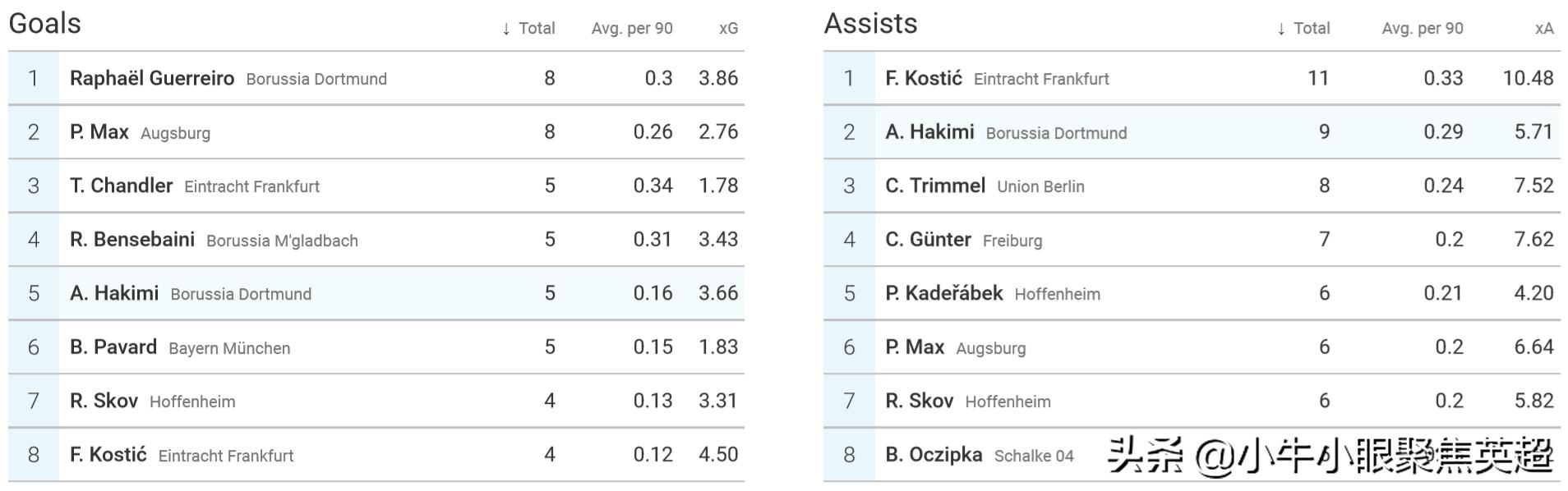Viewport: 1568px width, 491px height.
Task: Click Bayern München team name
Action: tap(229, 348)
